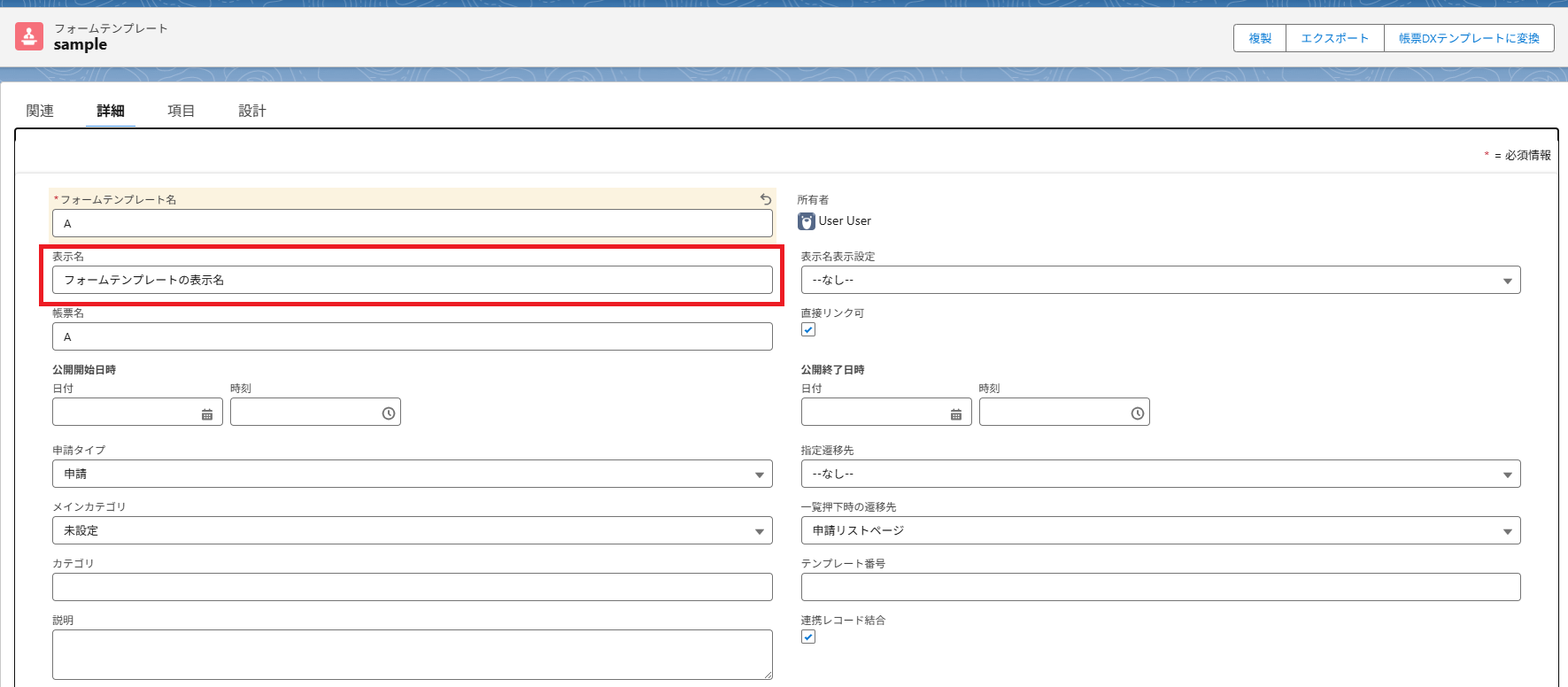Expand the 表示名表示設定 dropdown
The width and height of the screenshot is (1568, 687).
(x=1160, y=280)
